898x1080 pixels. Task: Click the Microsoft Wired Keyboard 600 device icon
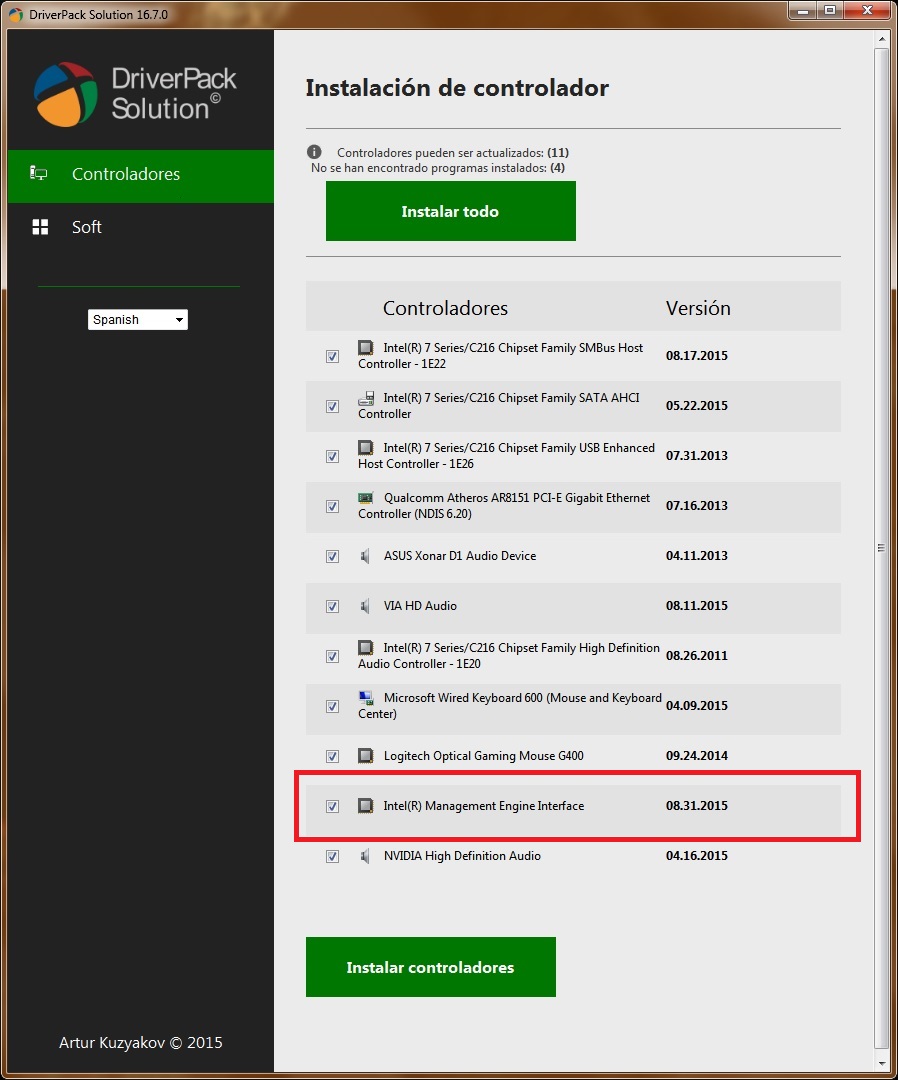[x=366, y=698]
